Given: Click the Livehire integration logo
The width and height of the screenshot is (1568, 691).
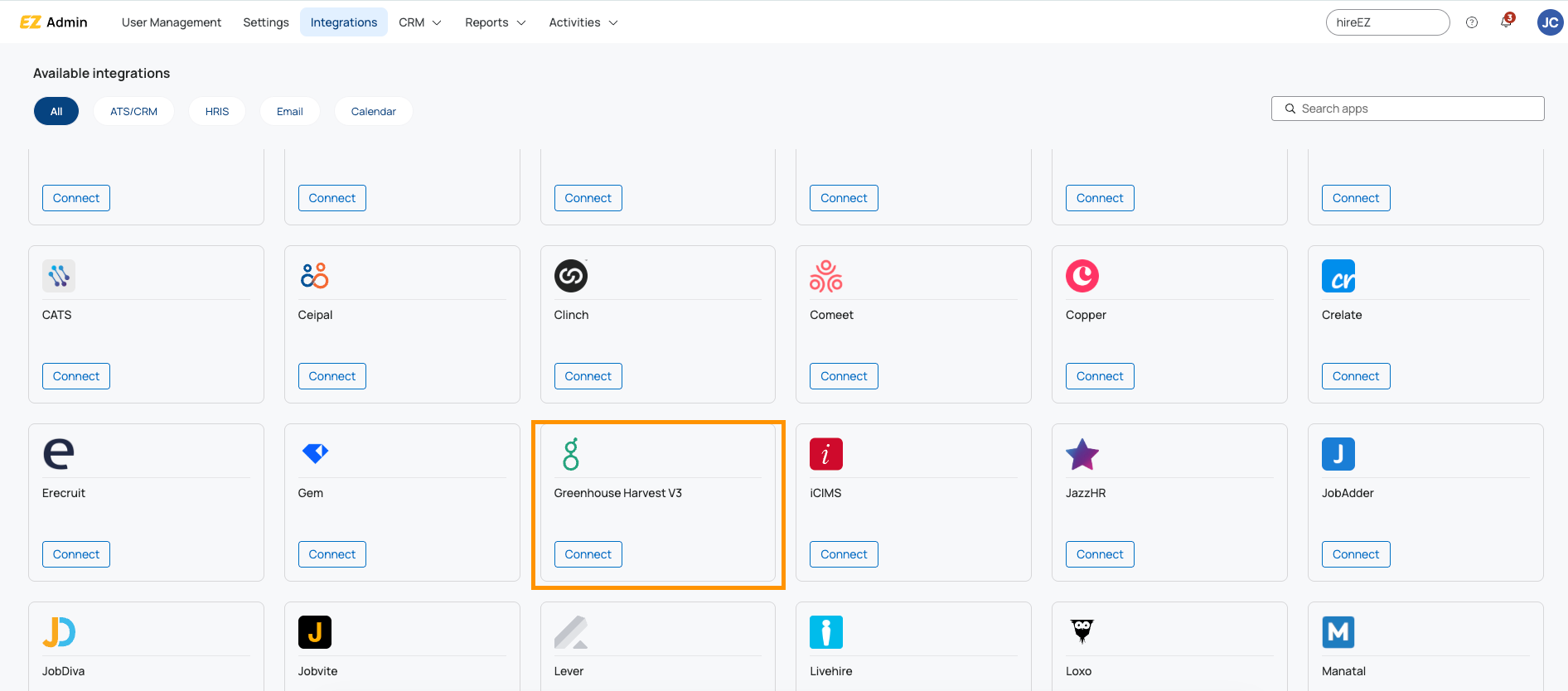Looking at the screenshot, I should (826, 632).
